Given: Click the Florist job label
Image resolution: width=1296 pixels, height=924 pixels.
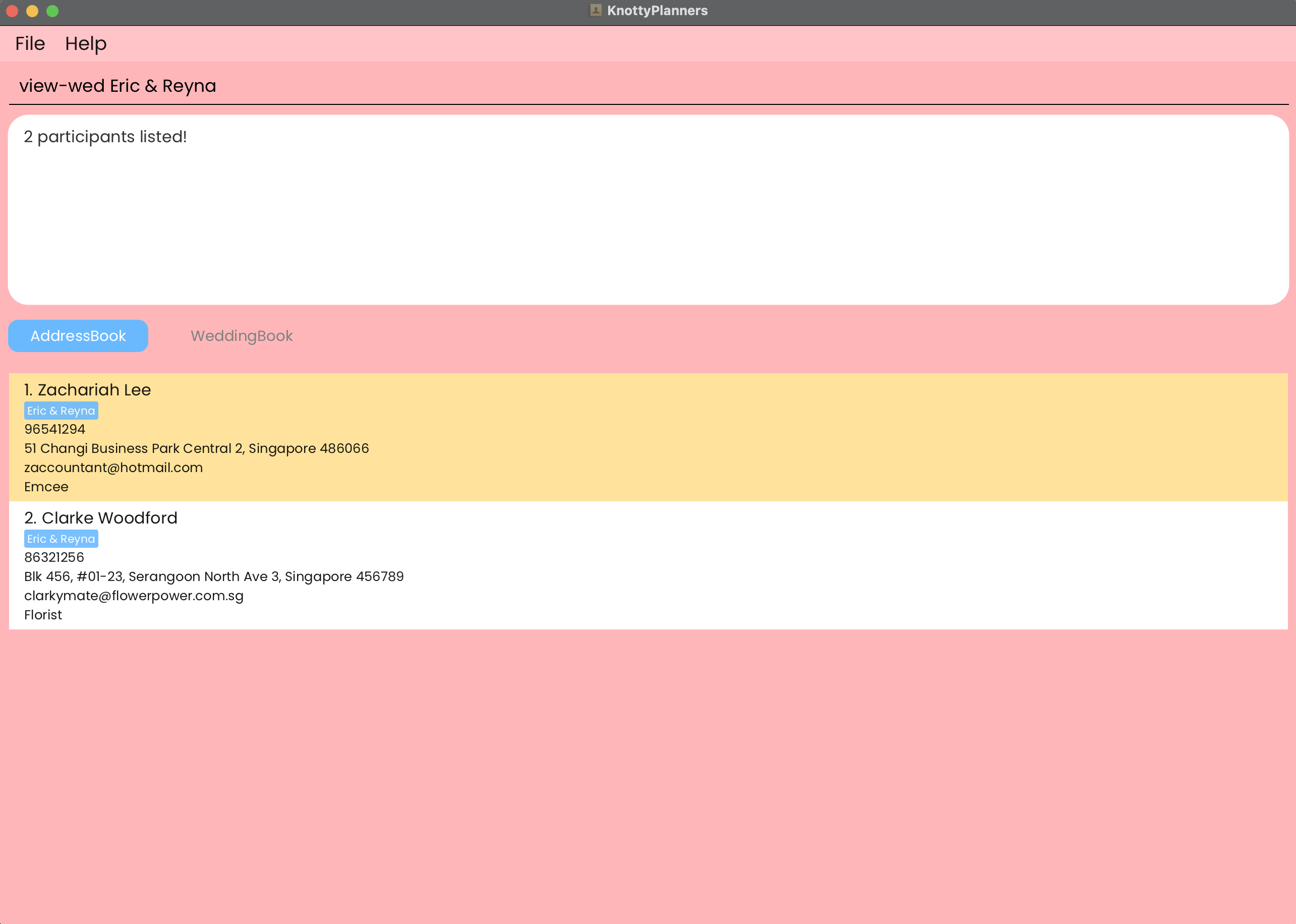Looking at the screenshot, I should pos(43,615).
